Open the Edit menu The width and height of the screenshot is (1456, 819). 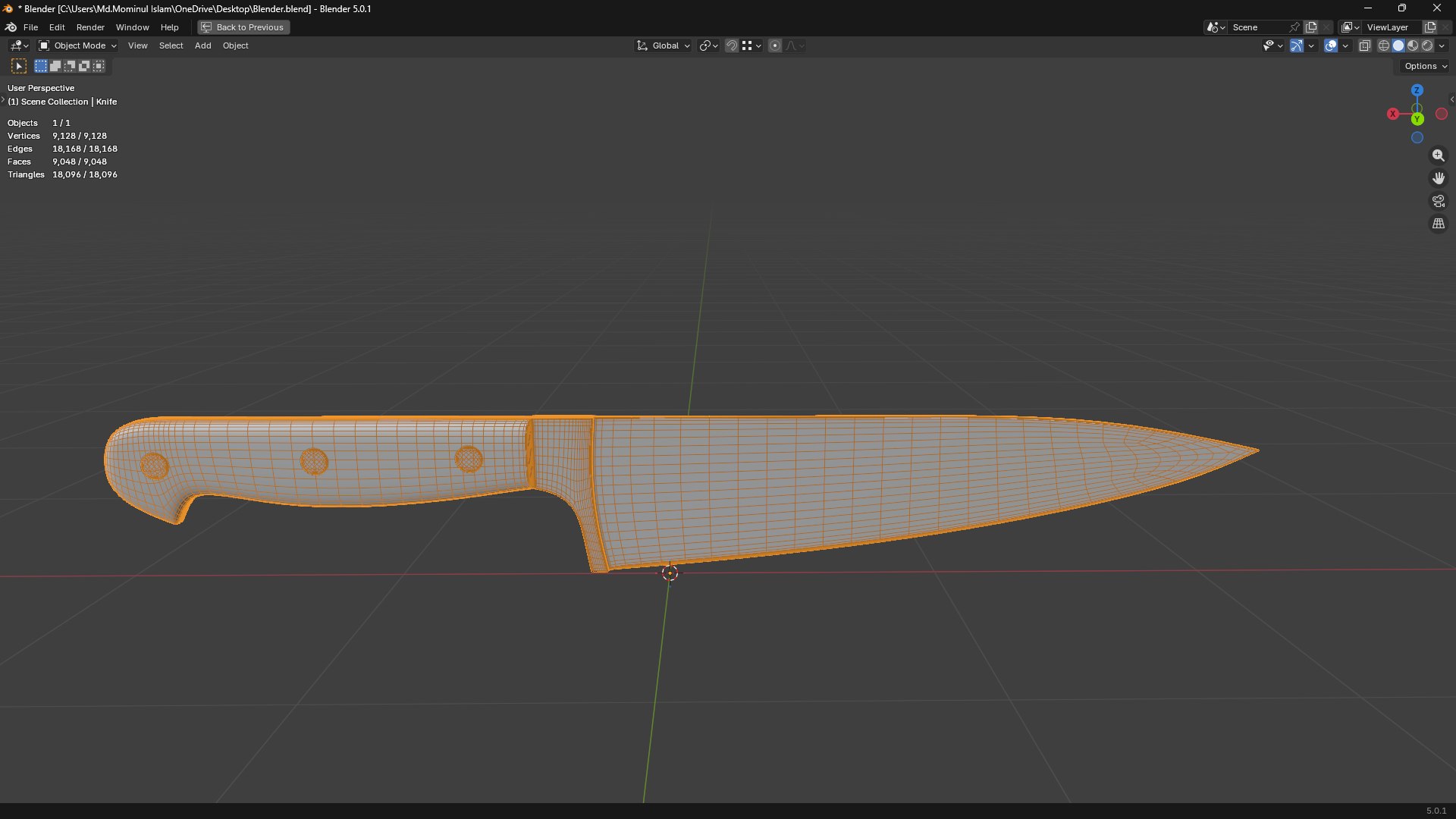(x=57, y=27)
